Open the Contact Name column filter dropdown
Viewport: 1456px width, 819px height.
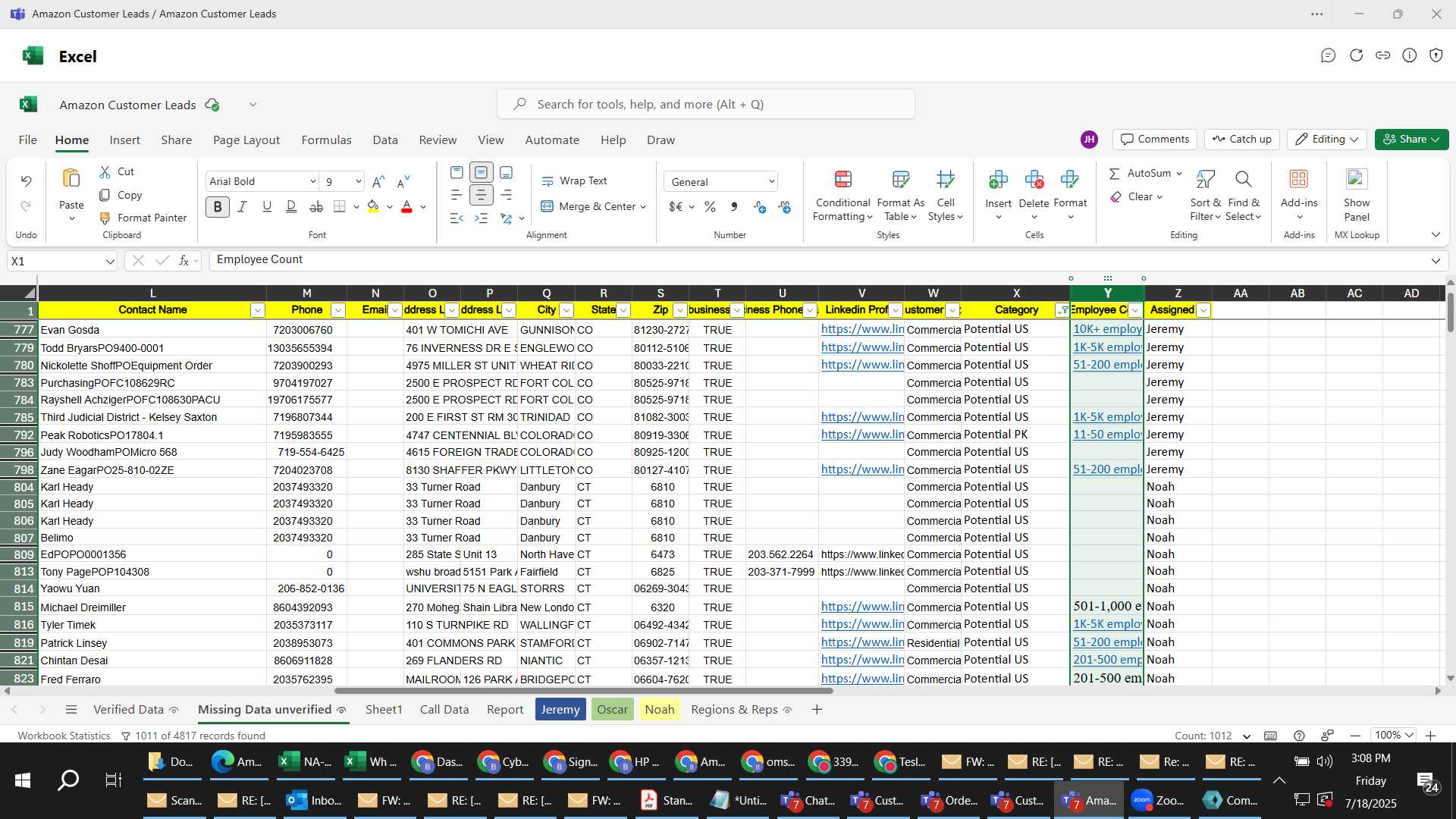(258, 309)
